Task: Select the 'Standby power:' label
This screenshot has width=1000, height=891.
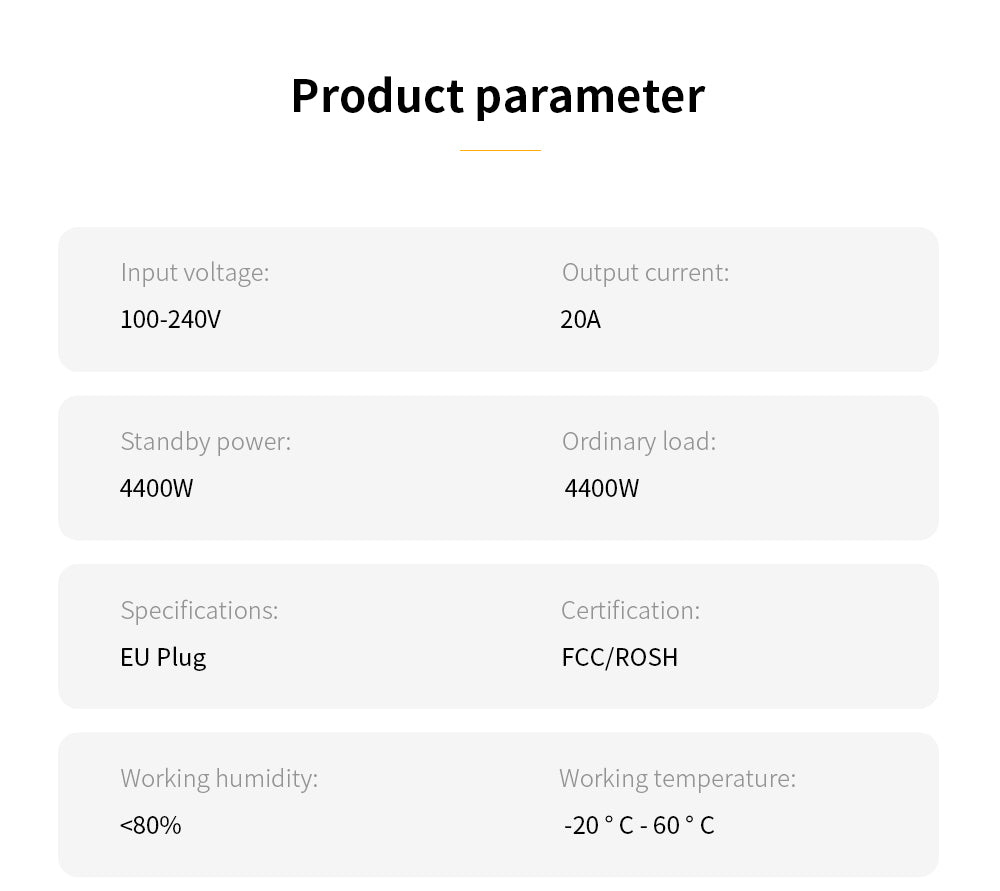Action: click(x=205, y=441)
